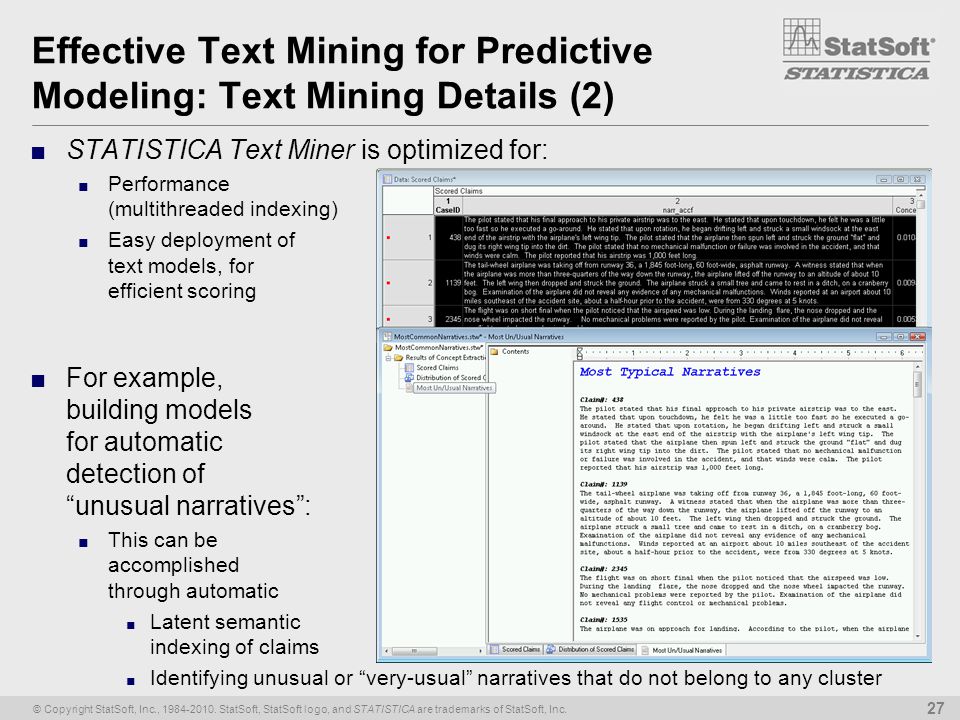Click the Claim#: 438 label in the report

click(601, 400)
